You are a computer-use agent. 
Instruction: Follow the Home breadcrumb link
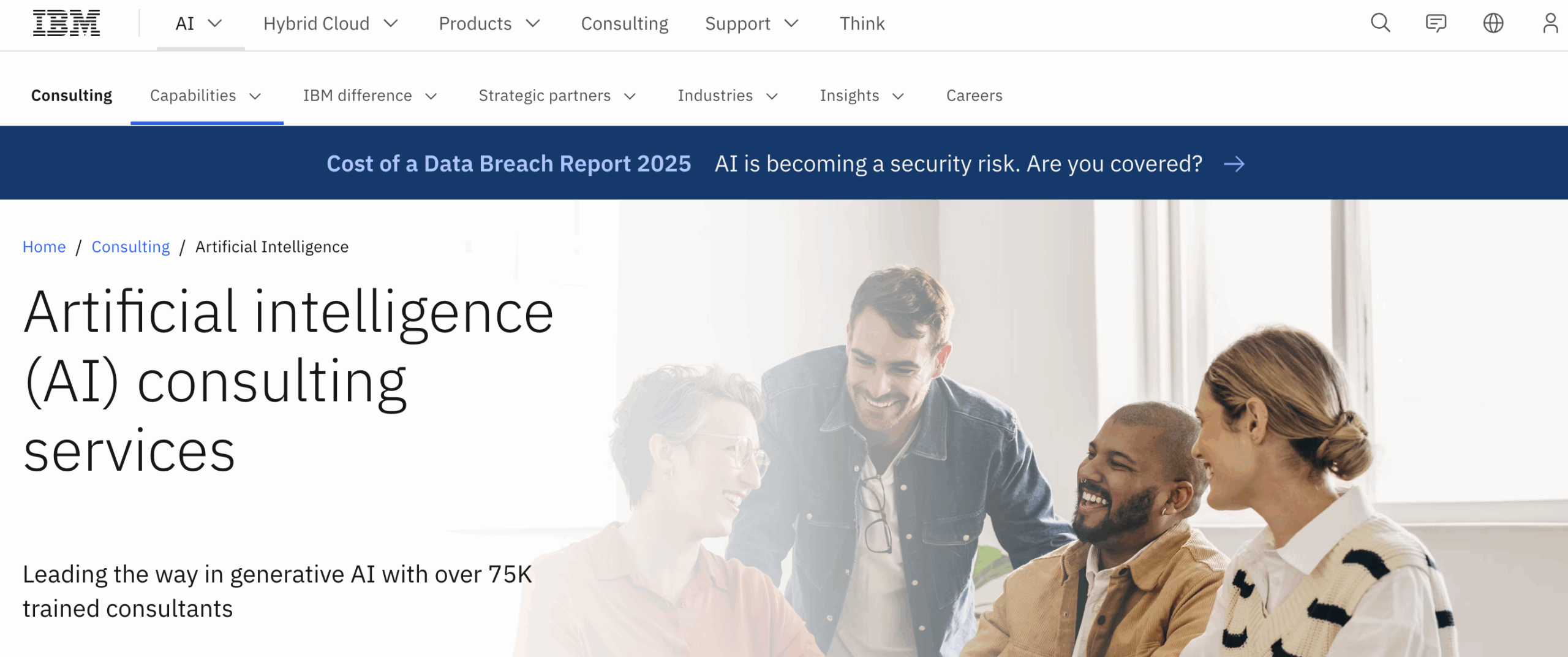(44, 246)
